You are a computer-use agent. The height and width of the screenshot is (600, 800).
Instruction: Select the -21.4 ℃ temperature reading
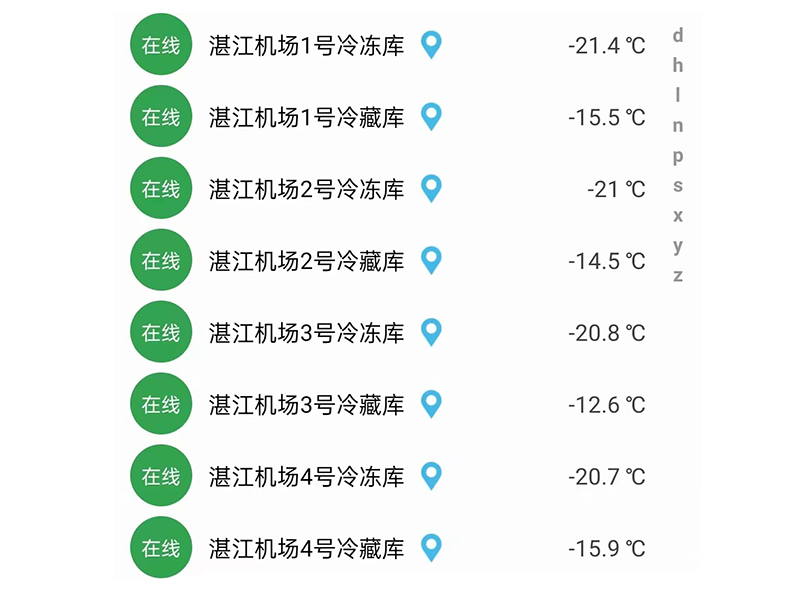607,46
